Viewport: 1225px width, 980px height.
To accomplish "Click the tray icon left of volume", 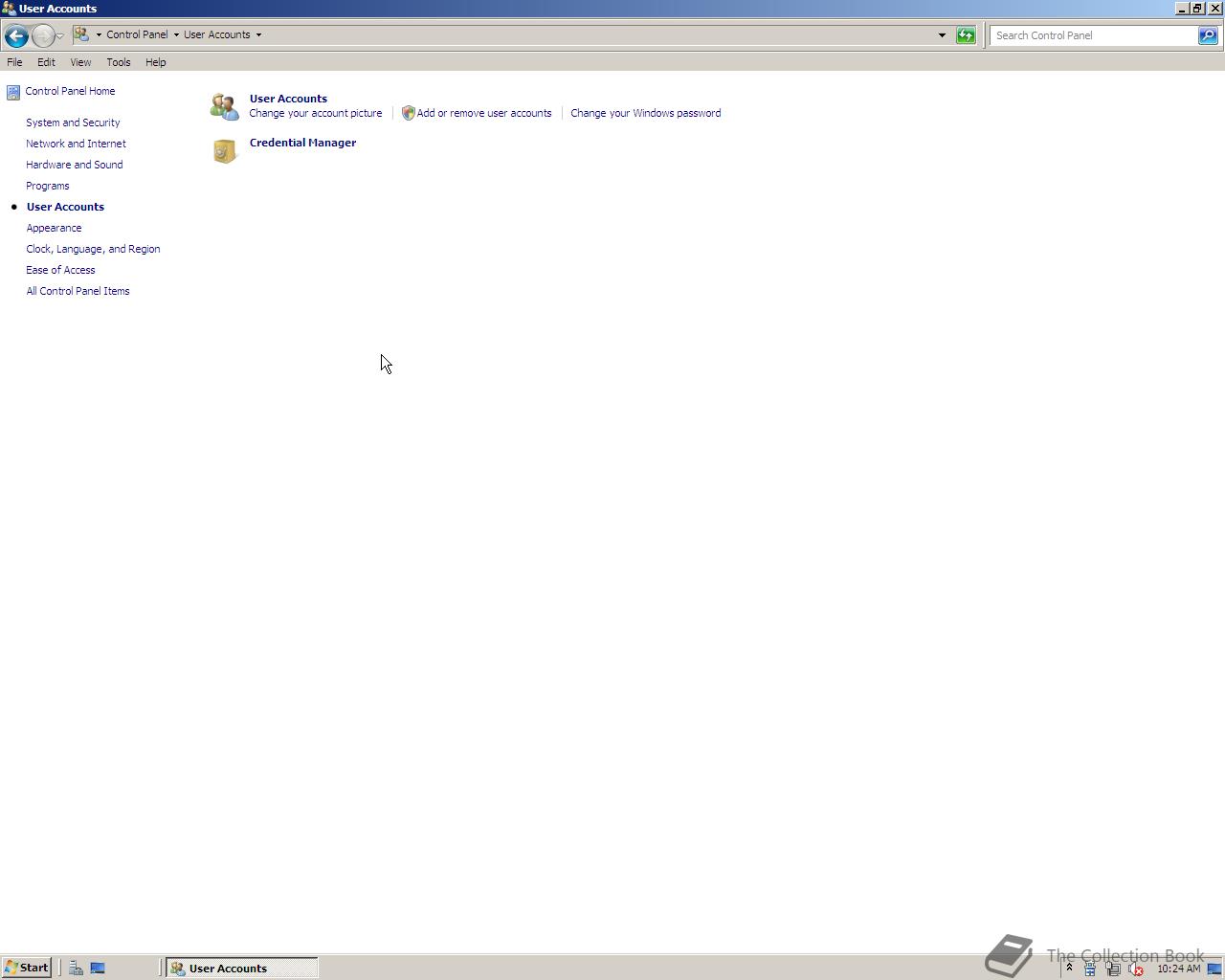I will point(1113,969).
